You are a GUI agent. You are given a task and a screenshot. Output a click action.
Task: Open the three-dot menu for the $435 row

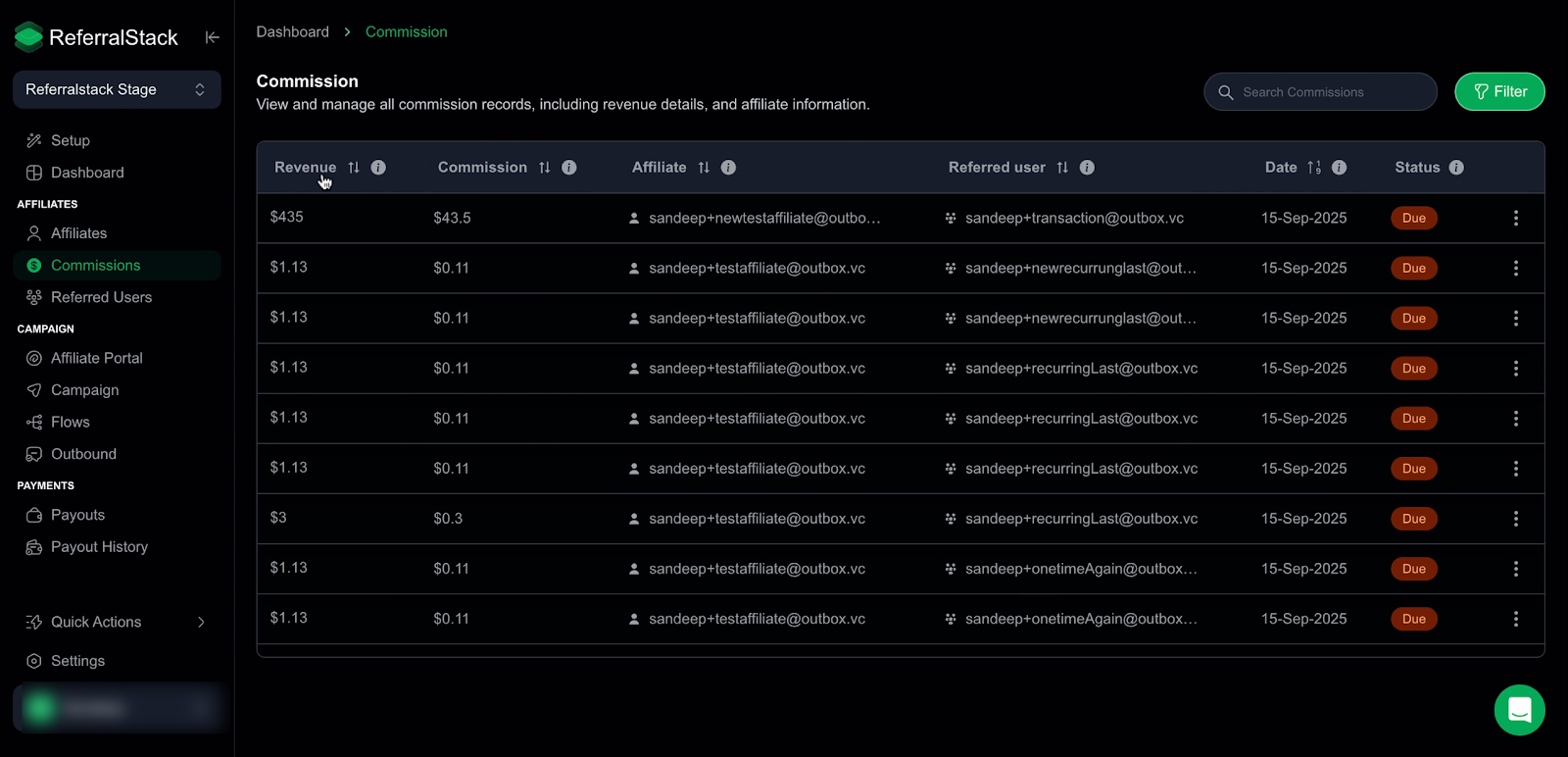coord(1516,218)
